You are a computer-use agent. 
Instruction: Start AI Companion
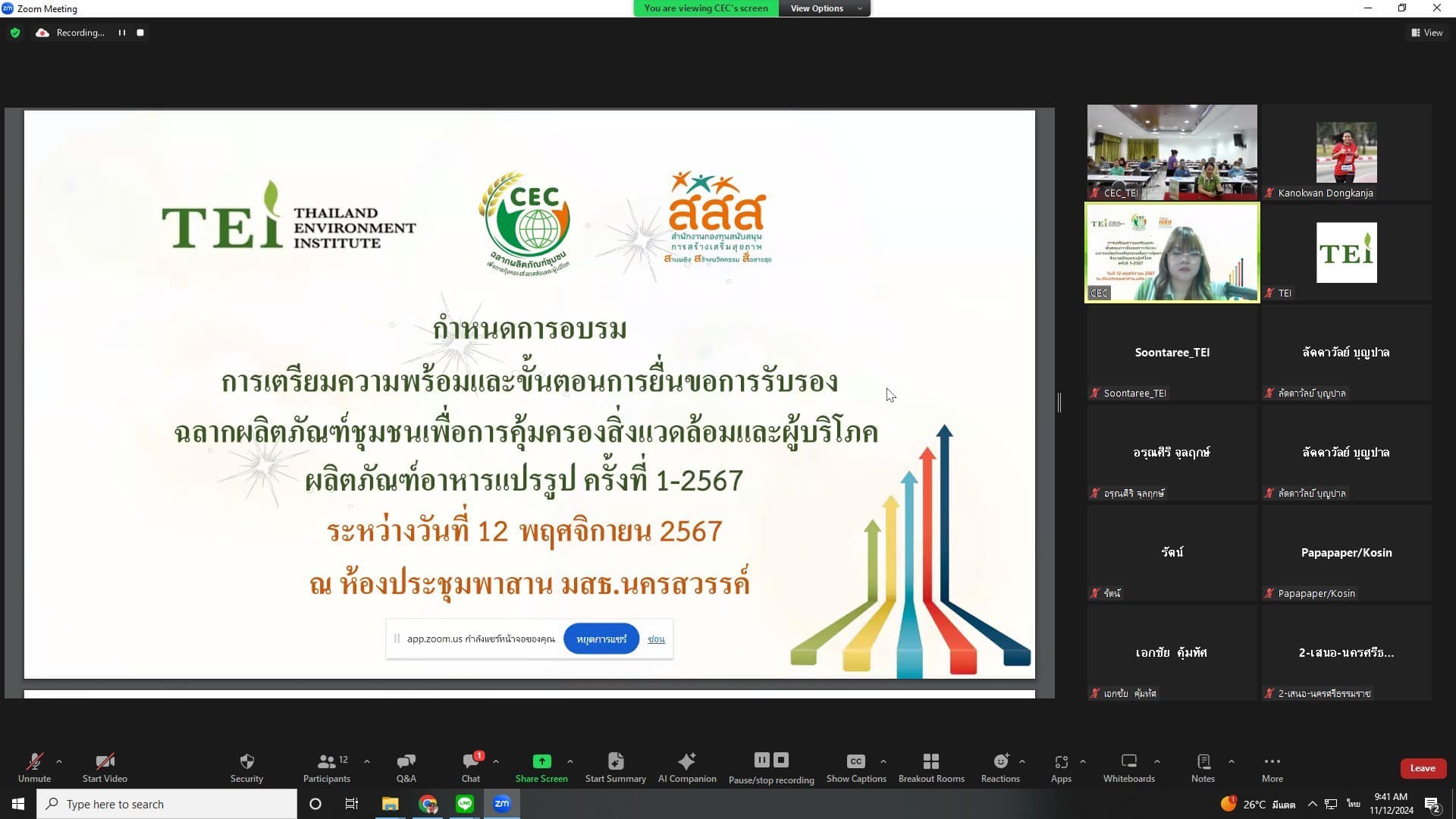(x=686, y=761)
